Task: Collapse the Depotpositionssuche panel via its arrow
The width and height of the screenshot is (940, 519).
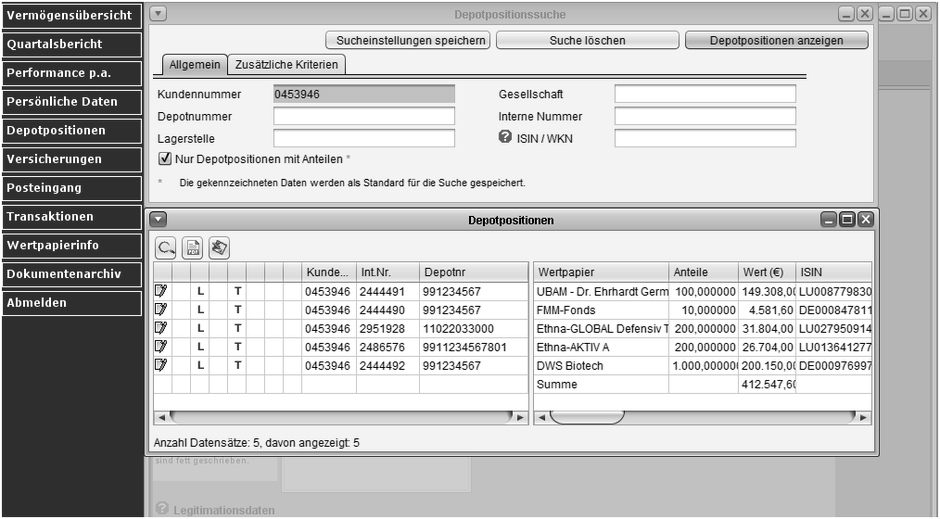Action: click(159, 14)
